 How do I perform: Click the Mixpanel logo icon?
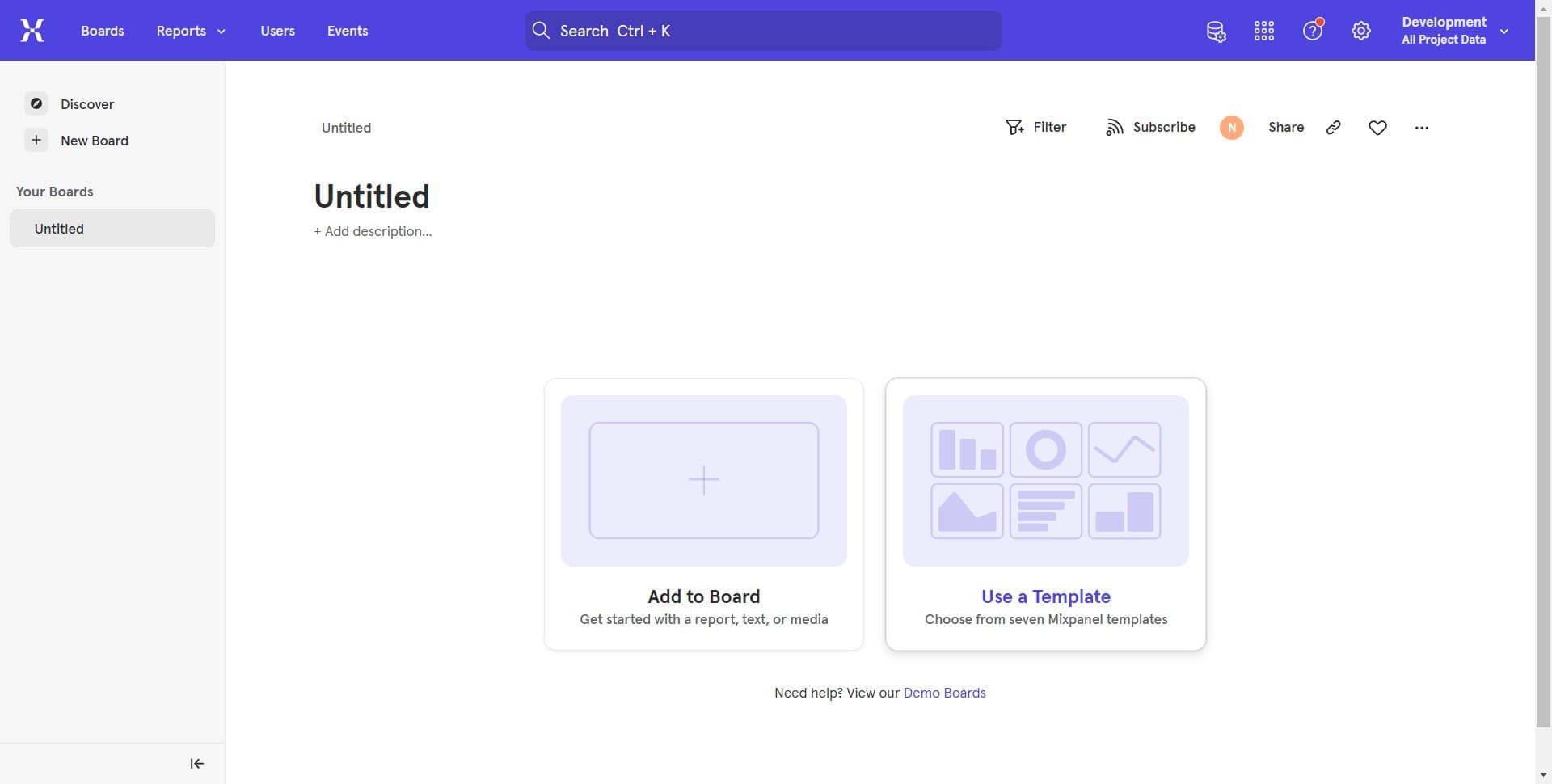[x=32, y=31]
